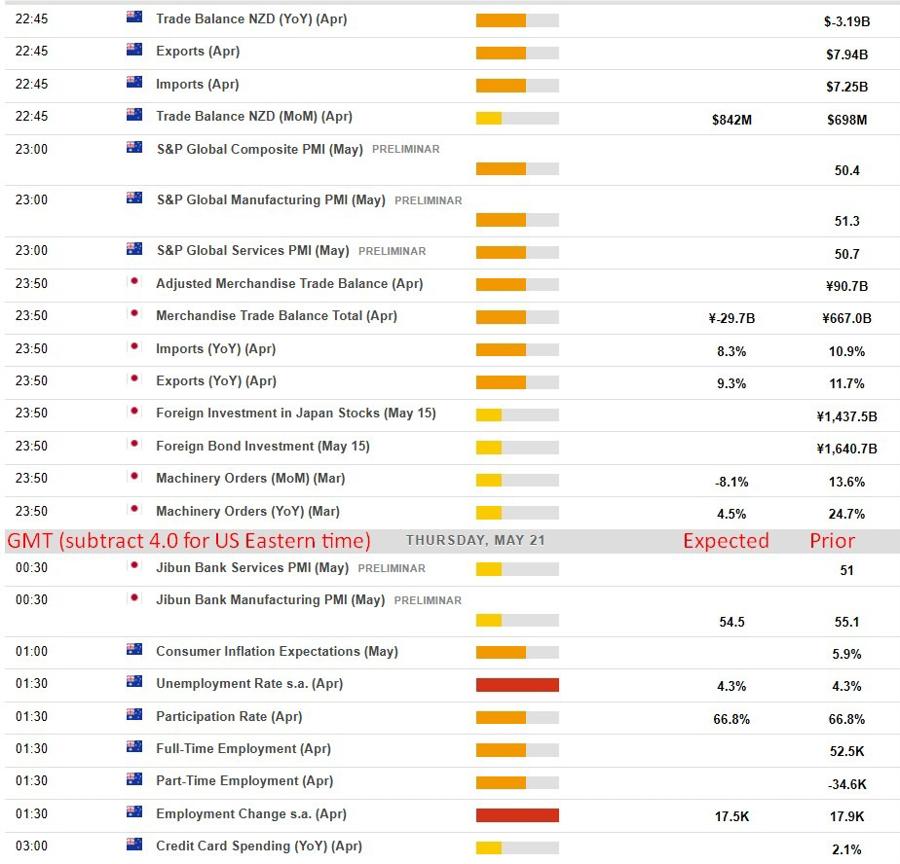This screenshot has height=864, width=900.
Task: Open Exports (YoY) (Apr) event
Action: point(216,381)
